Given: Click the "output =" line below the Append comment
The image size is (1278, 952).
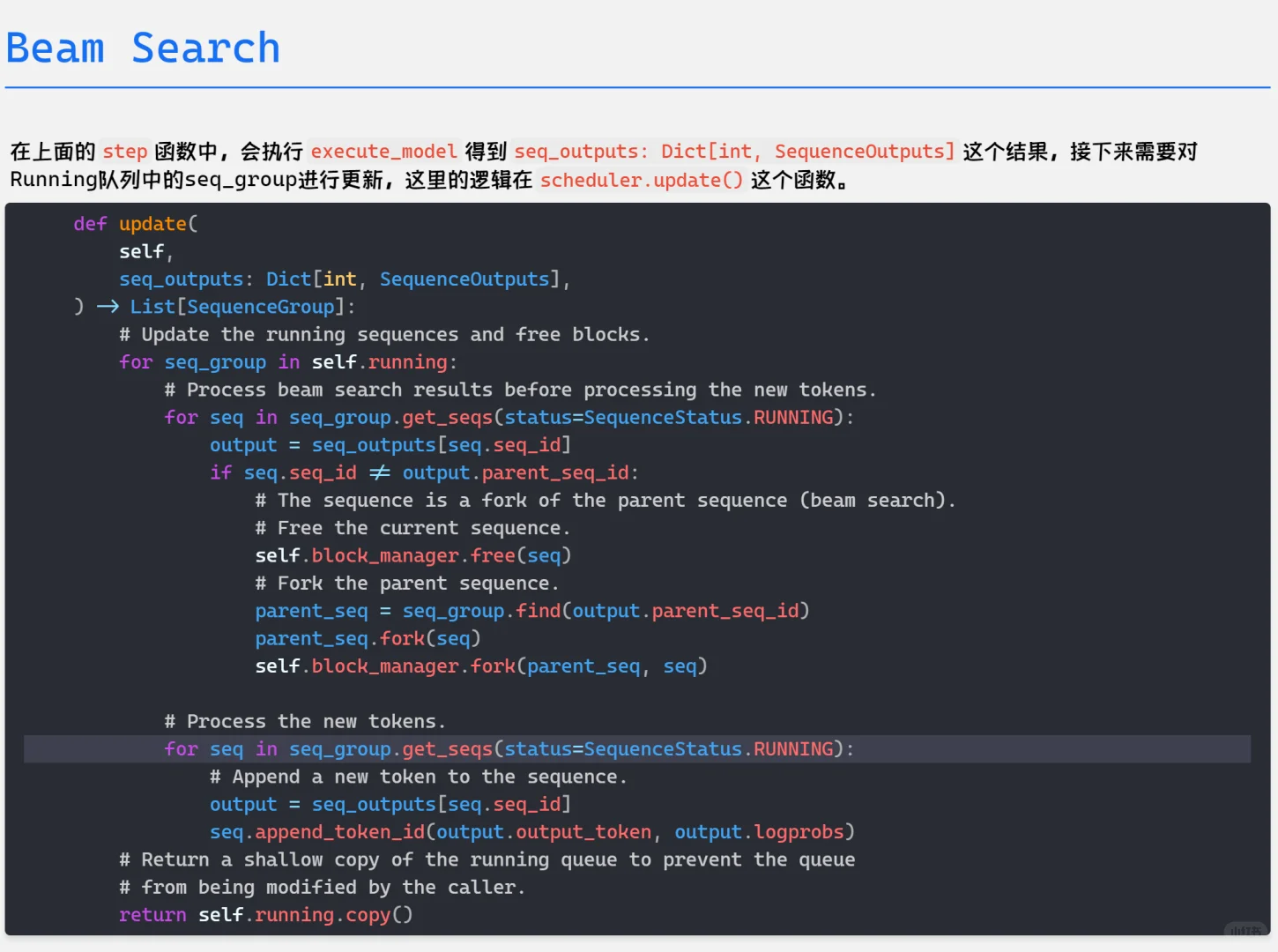Looking at the screenshot, I should [x=390, y=805].
